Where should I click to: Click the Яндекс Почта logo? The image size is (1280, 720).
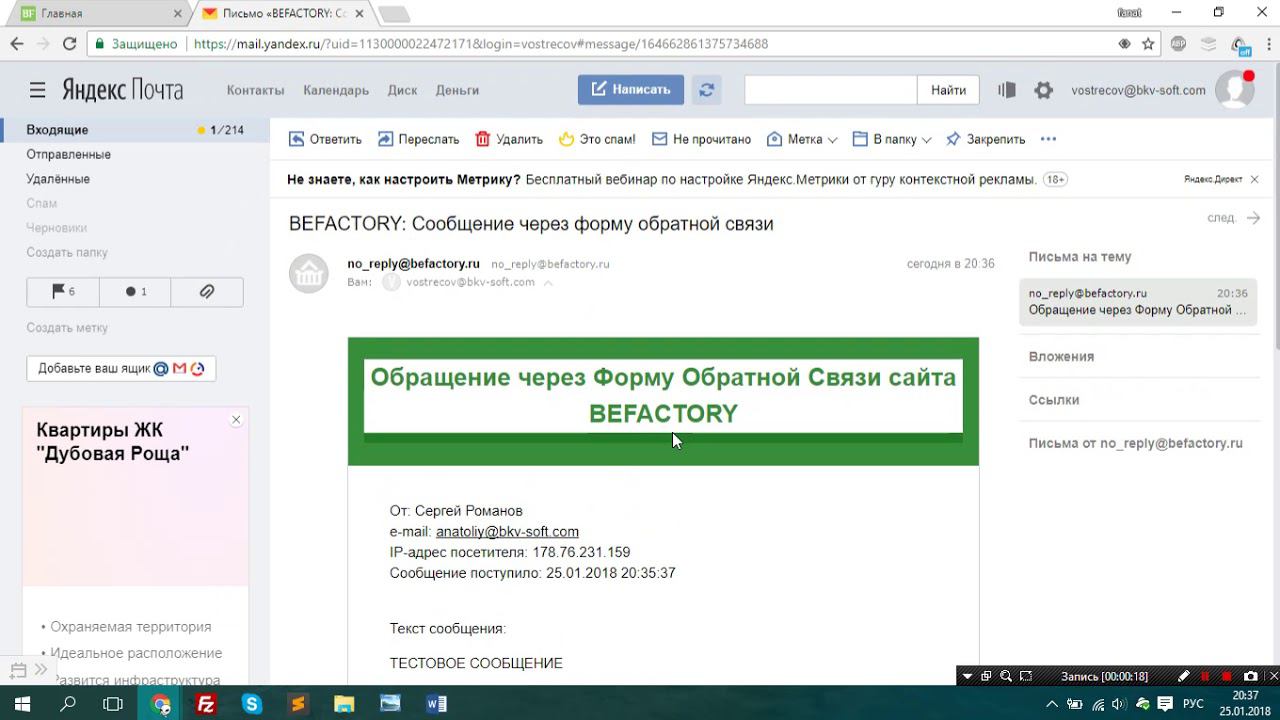(122, 90)
